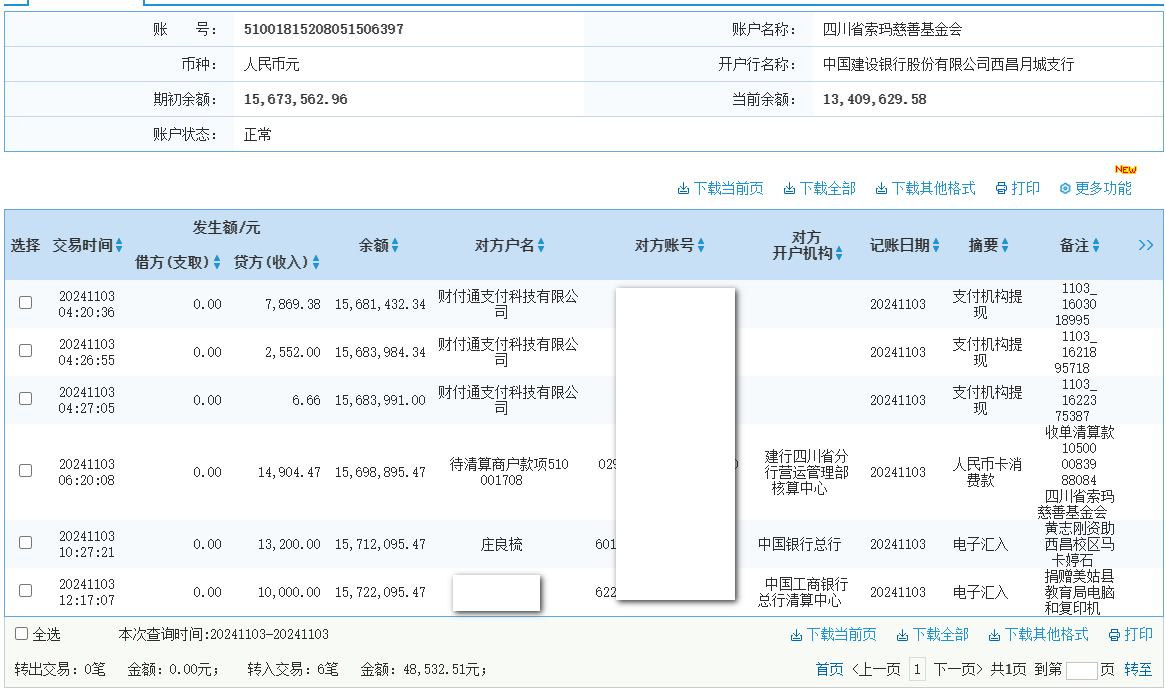This screenshot has height=693, width=1166.
Task: Click the download icon beside bottom 下载全部
Action: pos(902,635)
